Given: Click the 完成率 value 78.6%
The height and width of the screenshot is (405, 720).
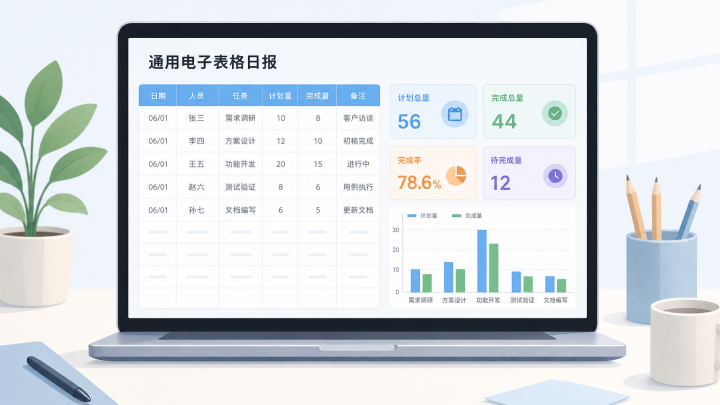Looking at the screenshot, I should point(419,183).
